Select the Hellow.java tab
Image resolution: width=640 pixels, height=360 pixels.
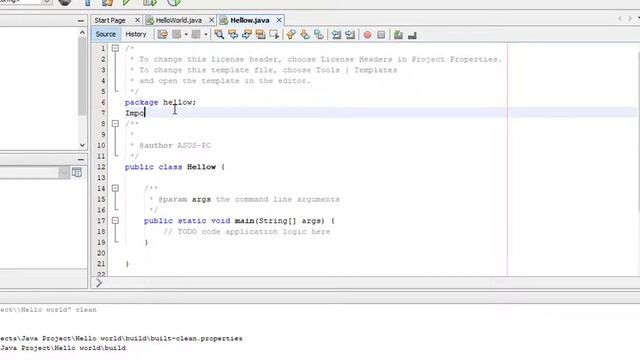pyautogui.click(x=250, y=20)
